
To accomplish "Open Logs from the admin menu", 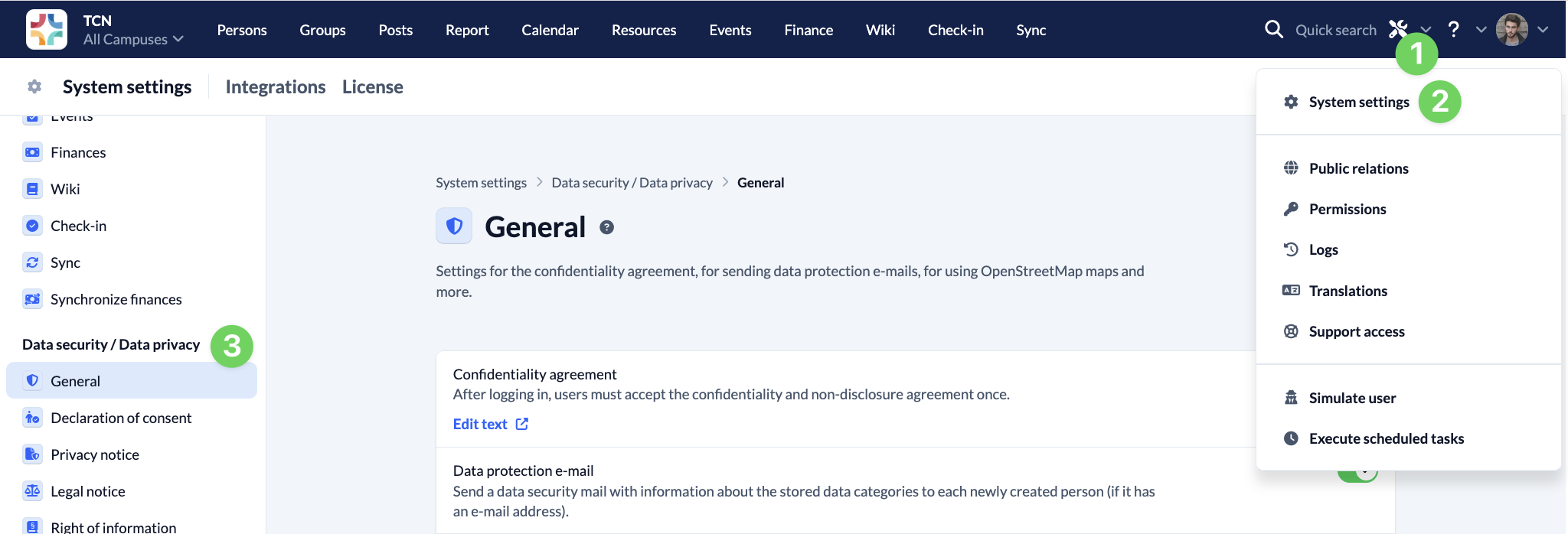I will pyautogui.click(x=1323, y=249).
